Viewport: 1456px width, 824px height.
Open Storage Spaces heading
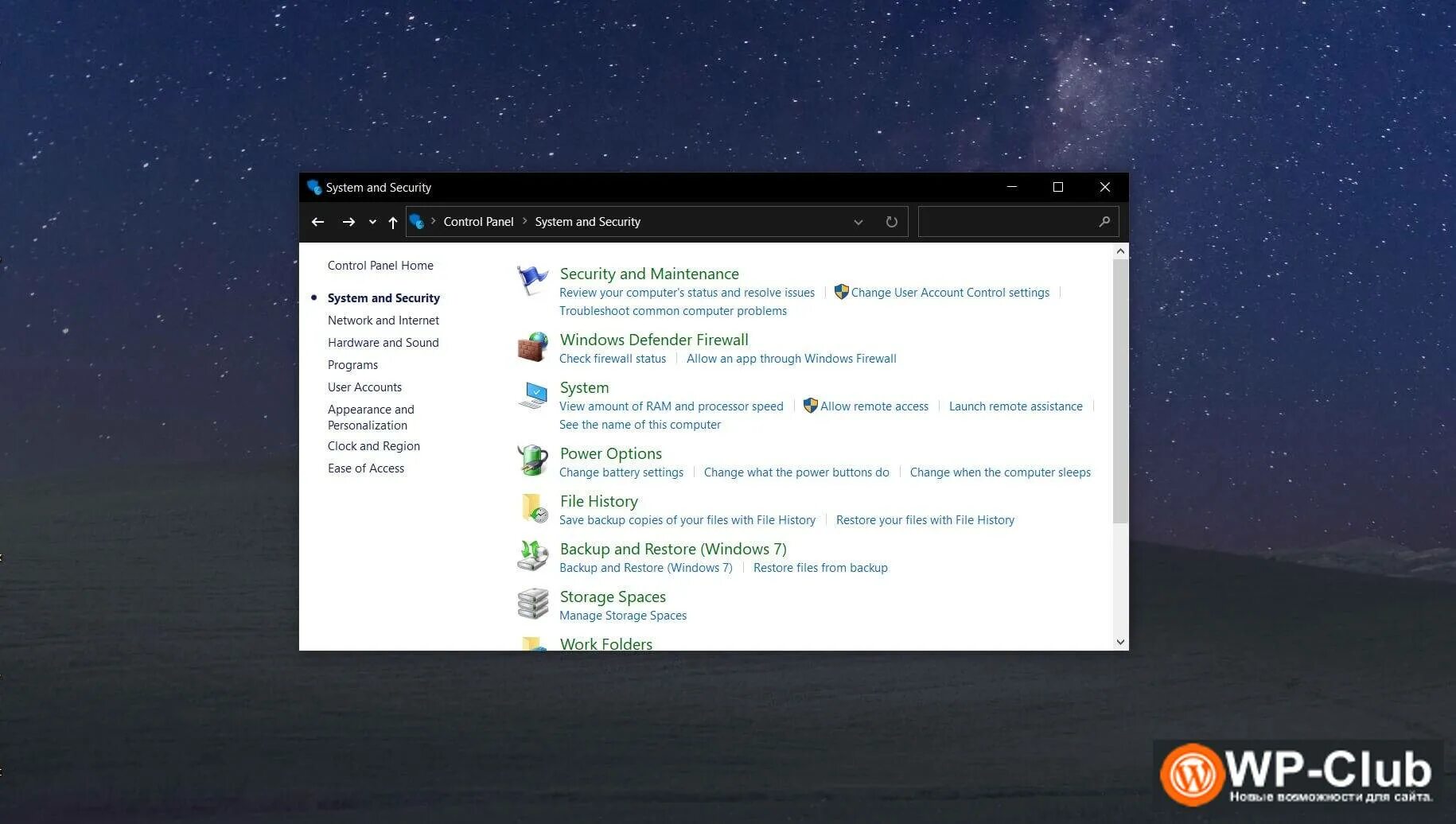(x=613, y=597)
